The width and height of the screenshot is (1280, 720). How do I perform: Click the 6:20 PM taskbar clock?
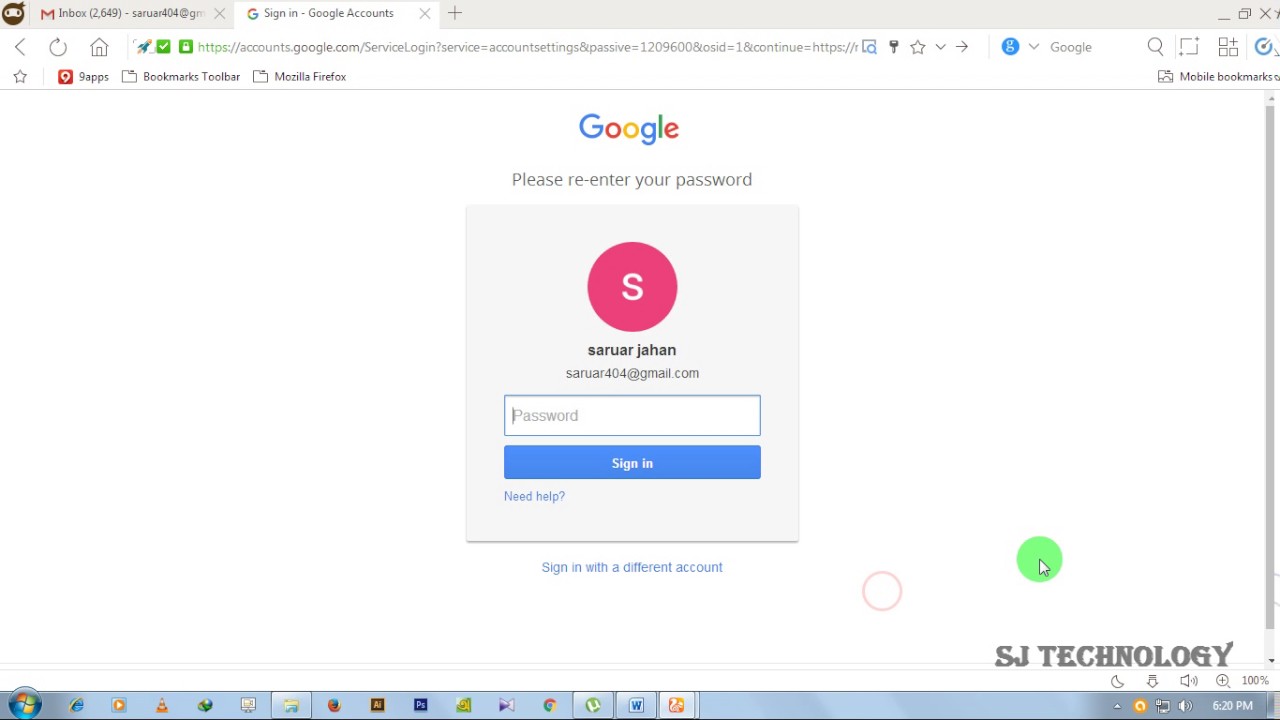(x=1232, y=706)
